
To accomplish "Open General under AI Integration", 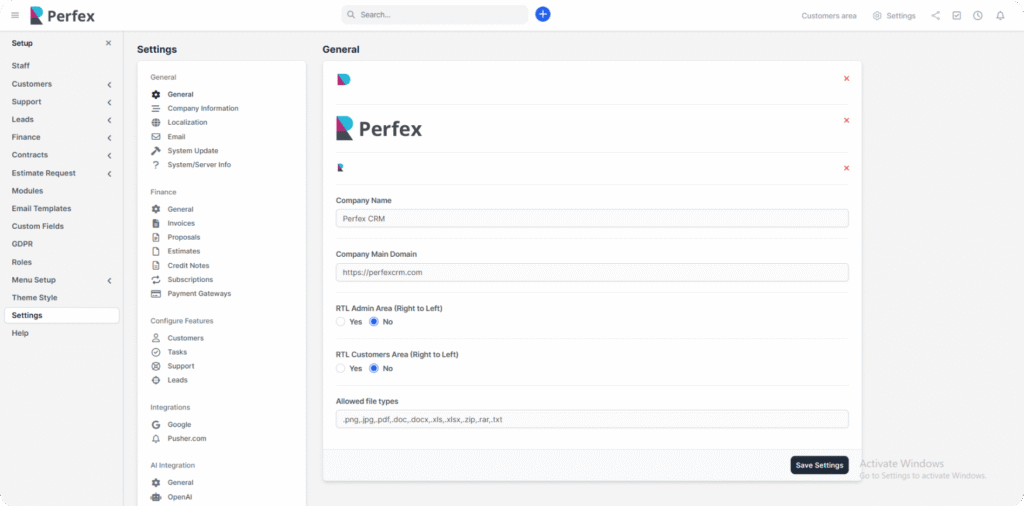I will (180, 482).
